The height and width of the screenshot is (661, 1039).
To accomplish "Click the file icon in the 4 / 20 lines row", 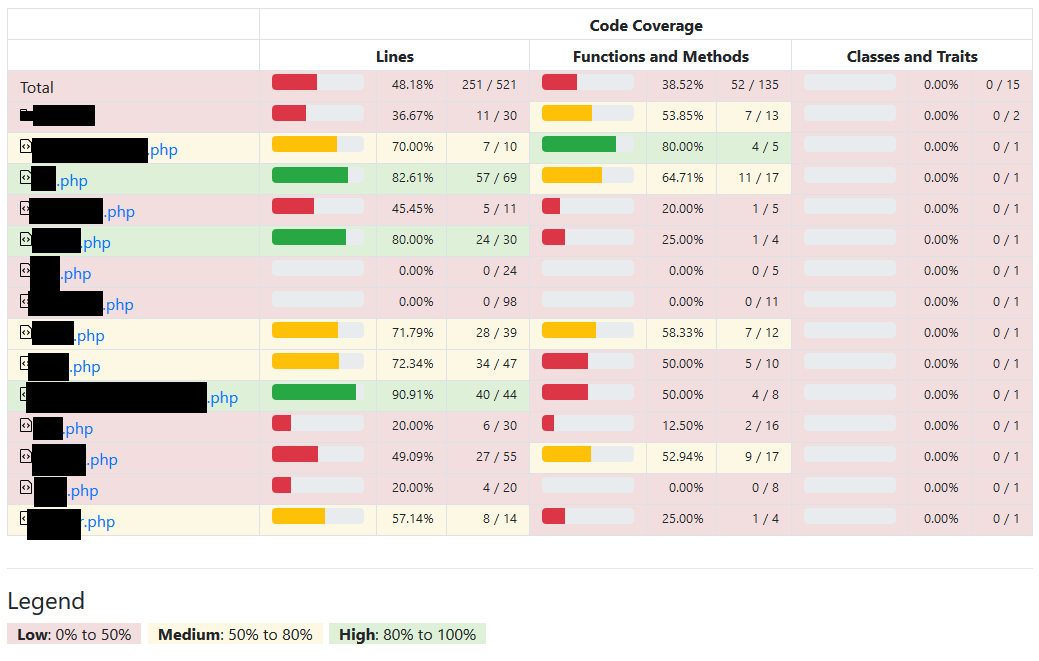I will pos(27,487).
